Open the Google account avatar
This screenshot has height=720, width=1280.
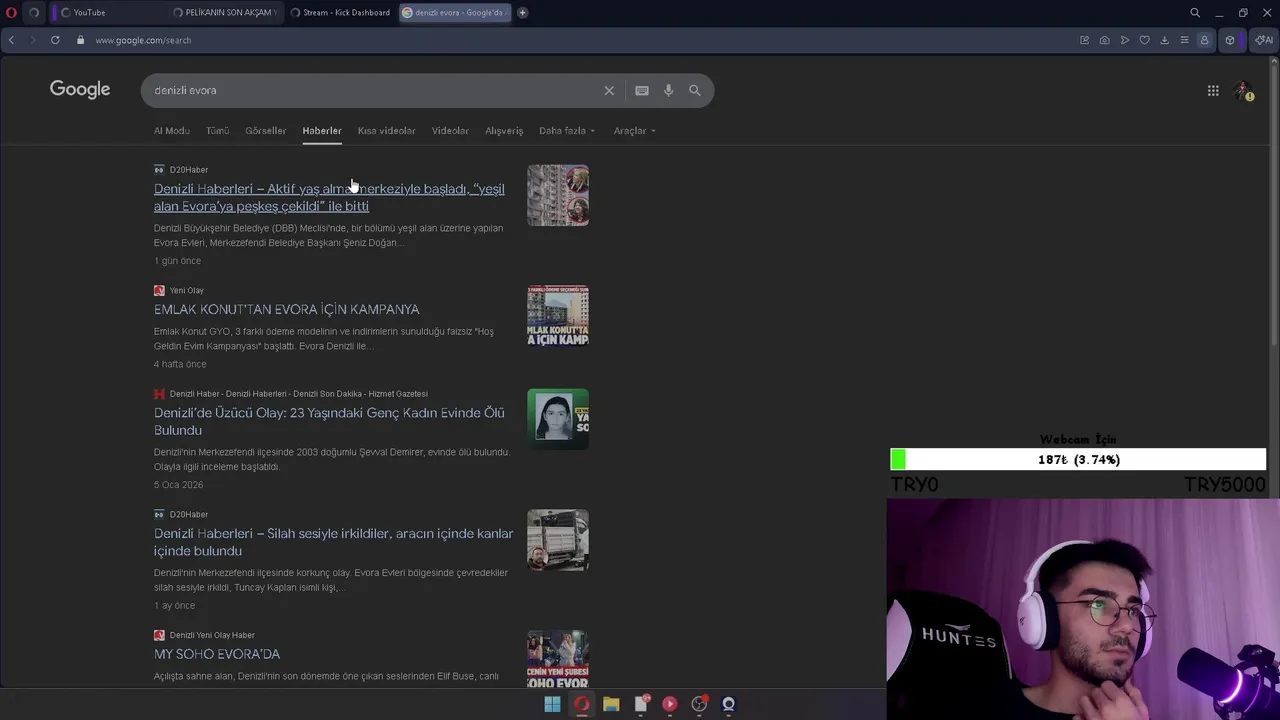point(1243,91)
